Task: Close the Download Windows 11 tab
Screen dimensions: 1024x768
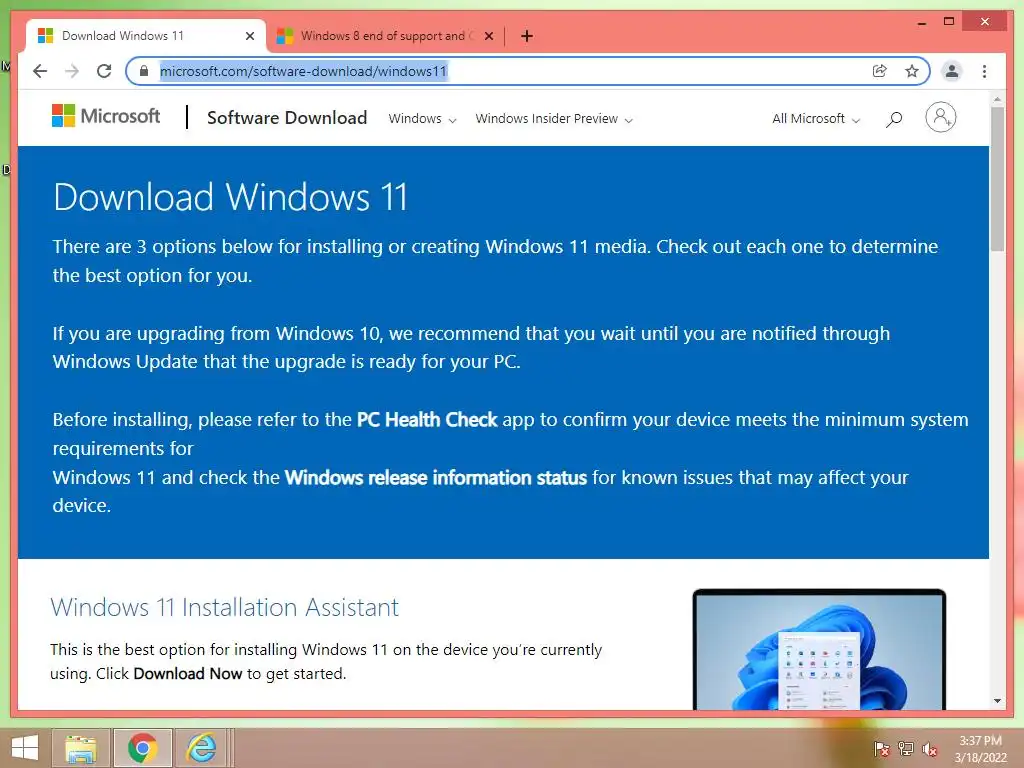Action: [249, 36]
